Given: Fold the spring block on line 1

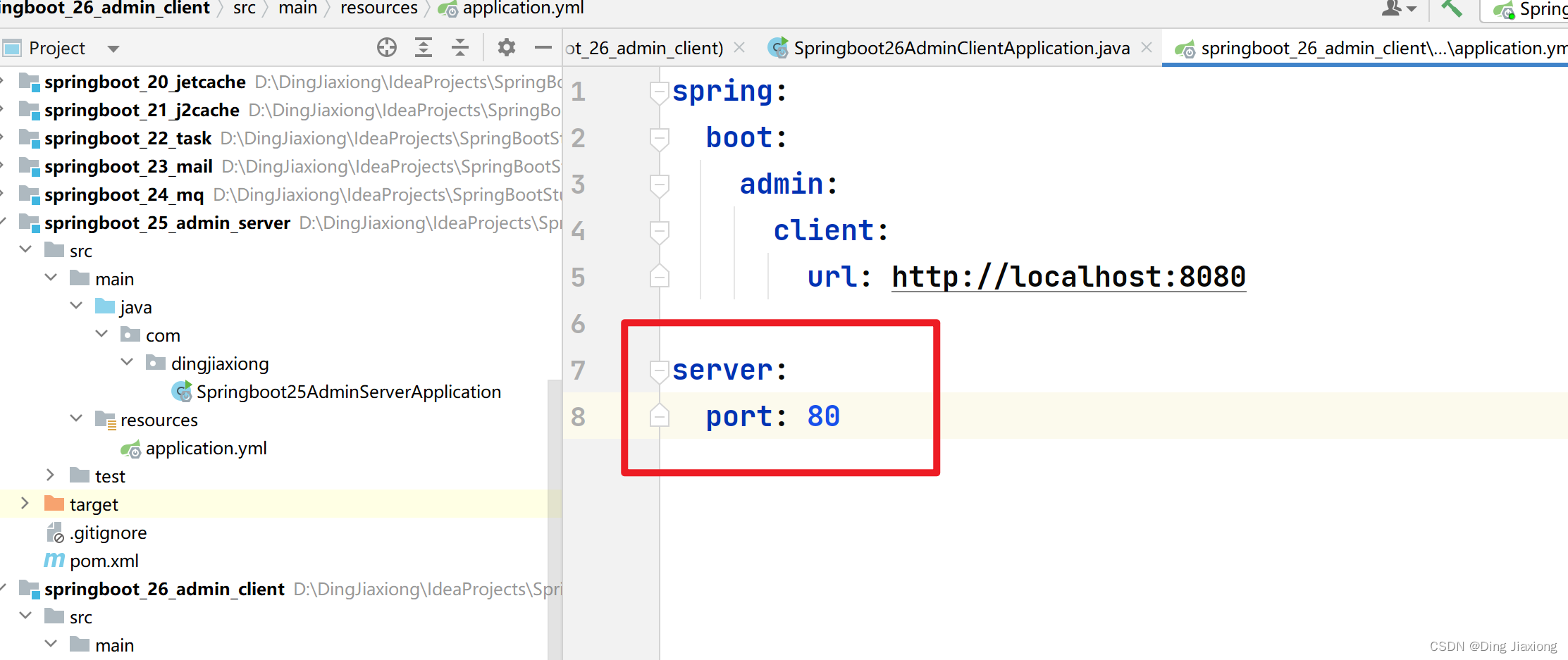Looking at the screenshot, I should 659,92.
